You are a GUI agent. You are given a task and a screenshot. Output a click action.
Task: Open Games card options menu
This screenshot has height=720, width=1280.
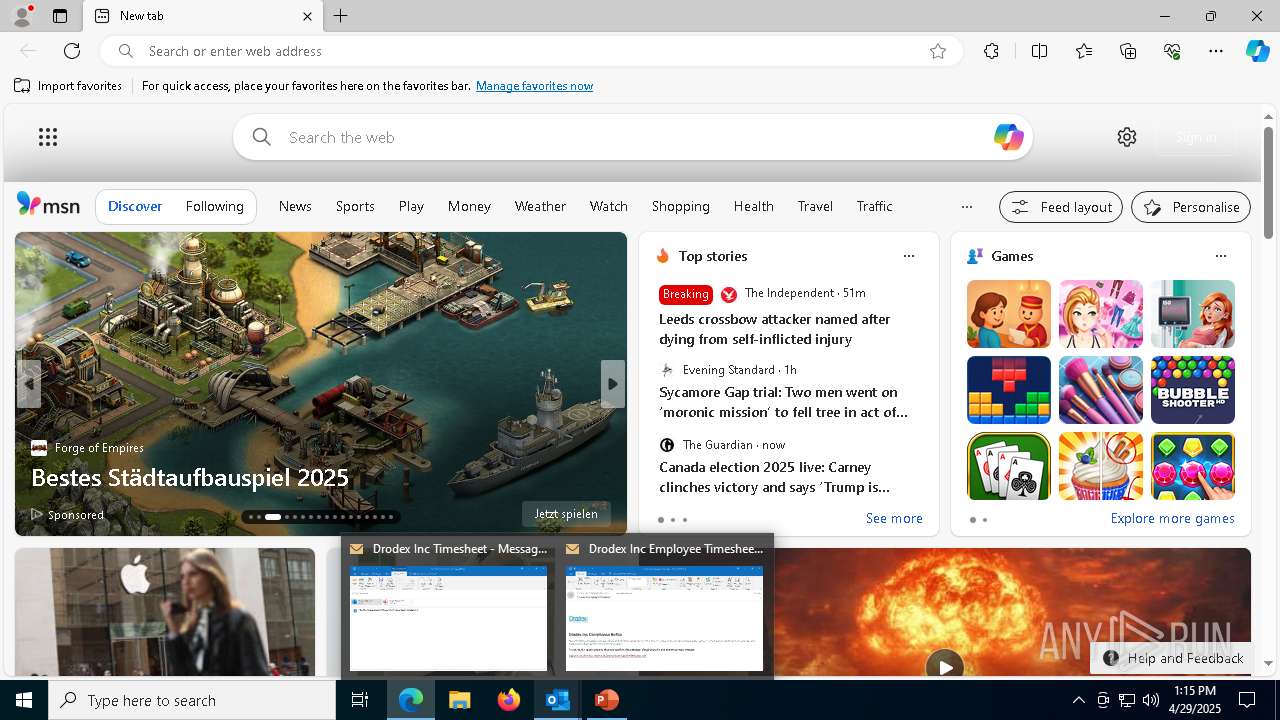1221,256
